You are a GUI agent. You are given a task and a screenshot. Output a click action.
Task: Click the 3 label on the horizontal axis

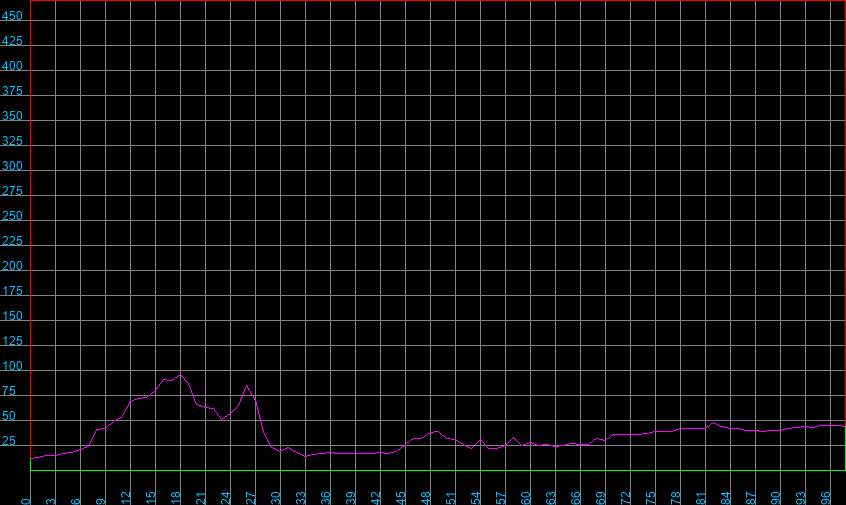pos(51,501)
